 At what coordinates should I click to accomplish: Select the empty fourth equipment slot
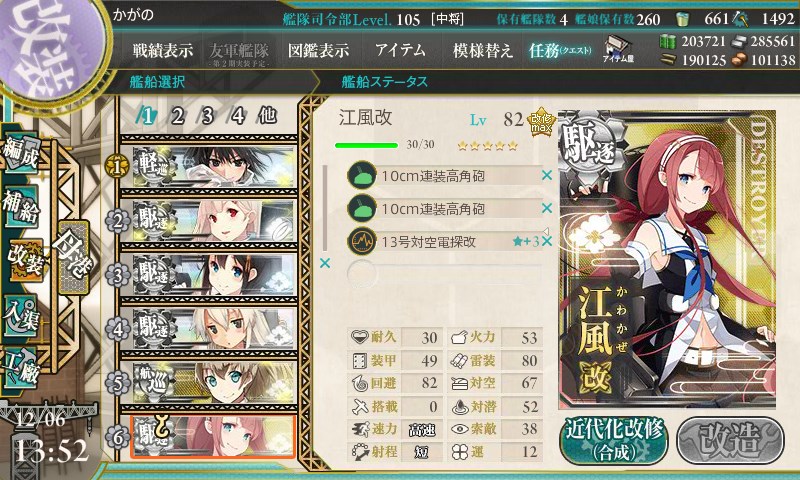click(444, 273)
